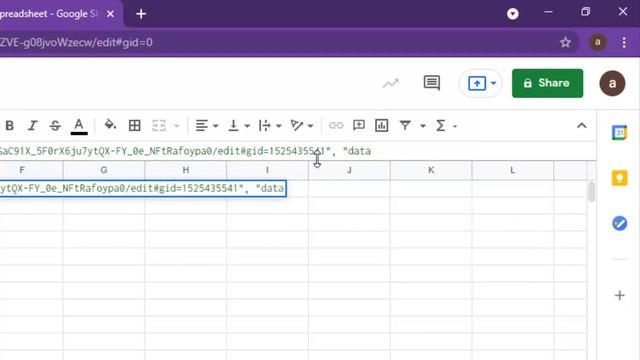Open the borders menu
640x360 pixels.
[135, 125]
